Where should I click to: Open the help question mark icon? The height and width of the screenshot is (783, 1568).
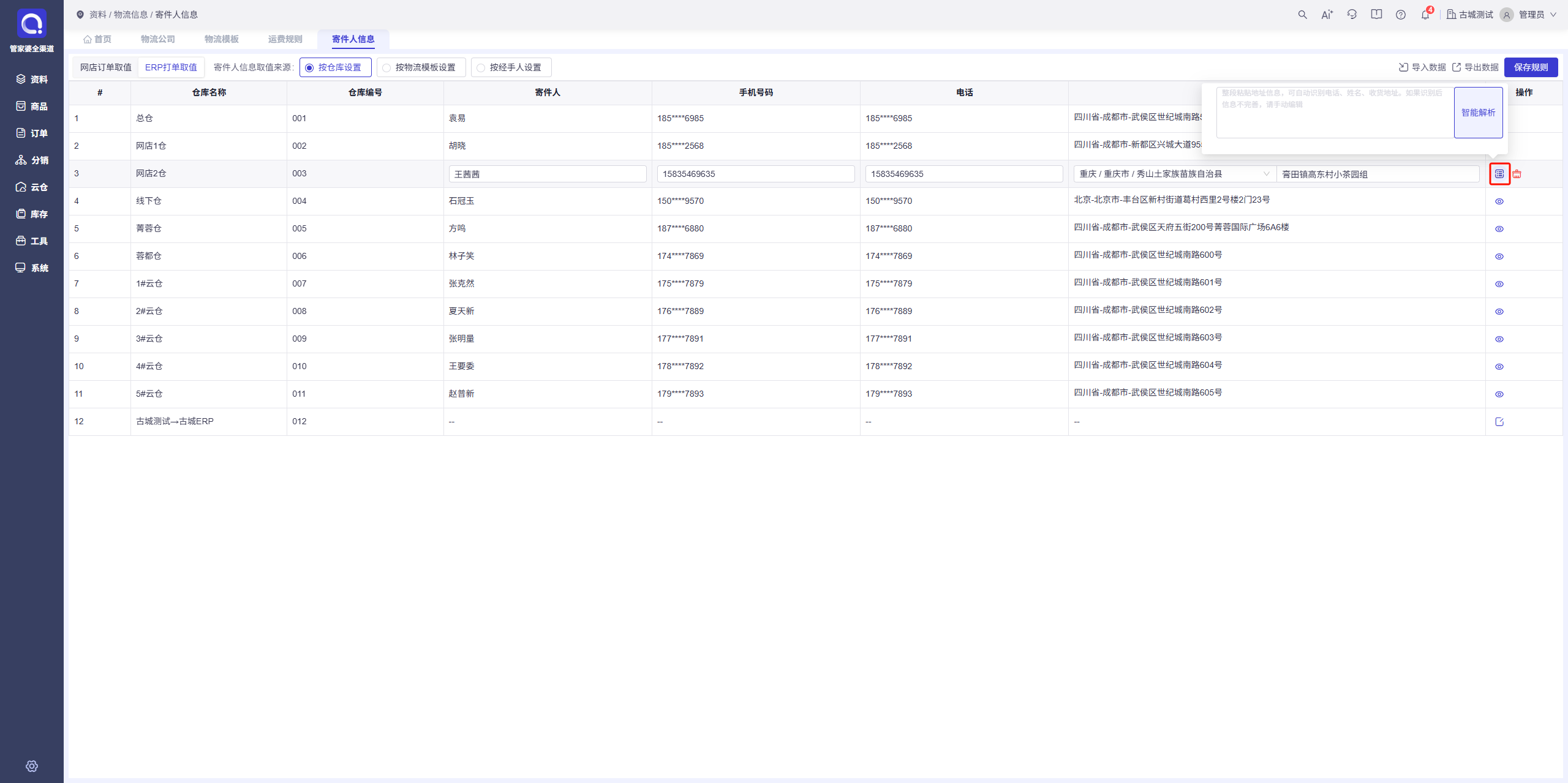[x=1401, y=15]
